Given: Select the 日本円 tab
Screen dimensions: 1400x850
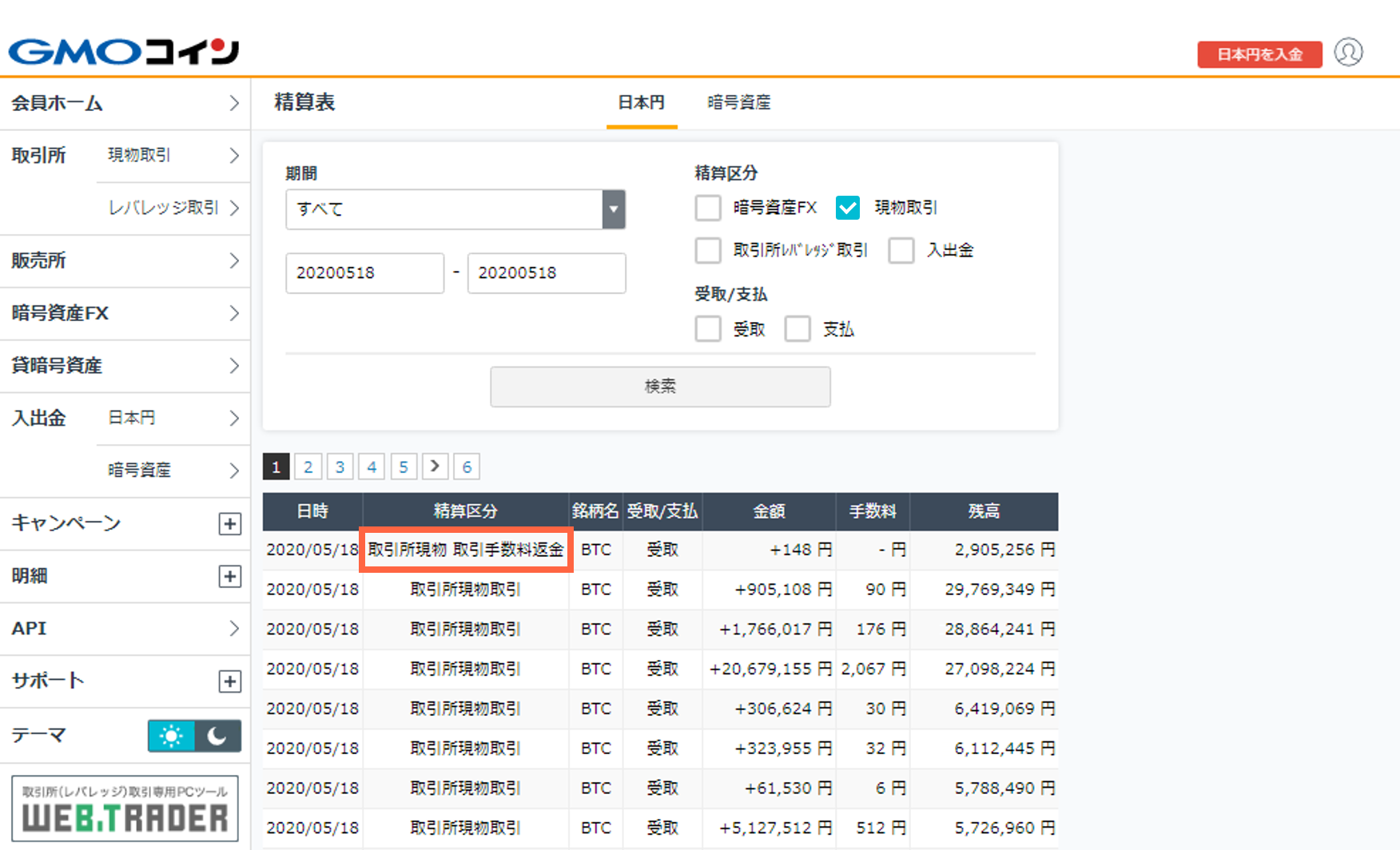Looking at the screenshot, I should click(642, 102).
